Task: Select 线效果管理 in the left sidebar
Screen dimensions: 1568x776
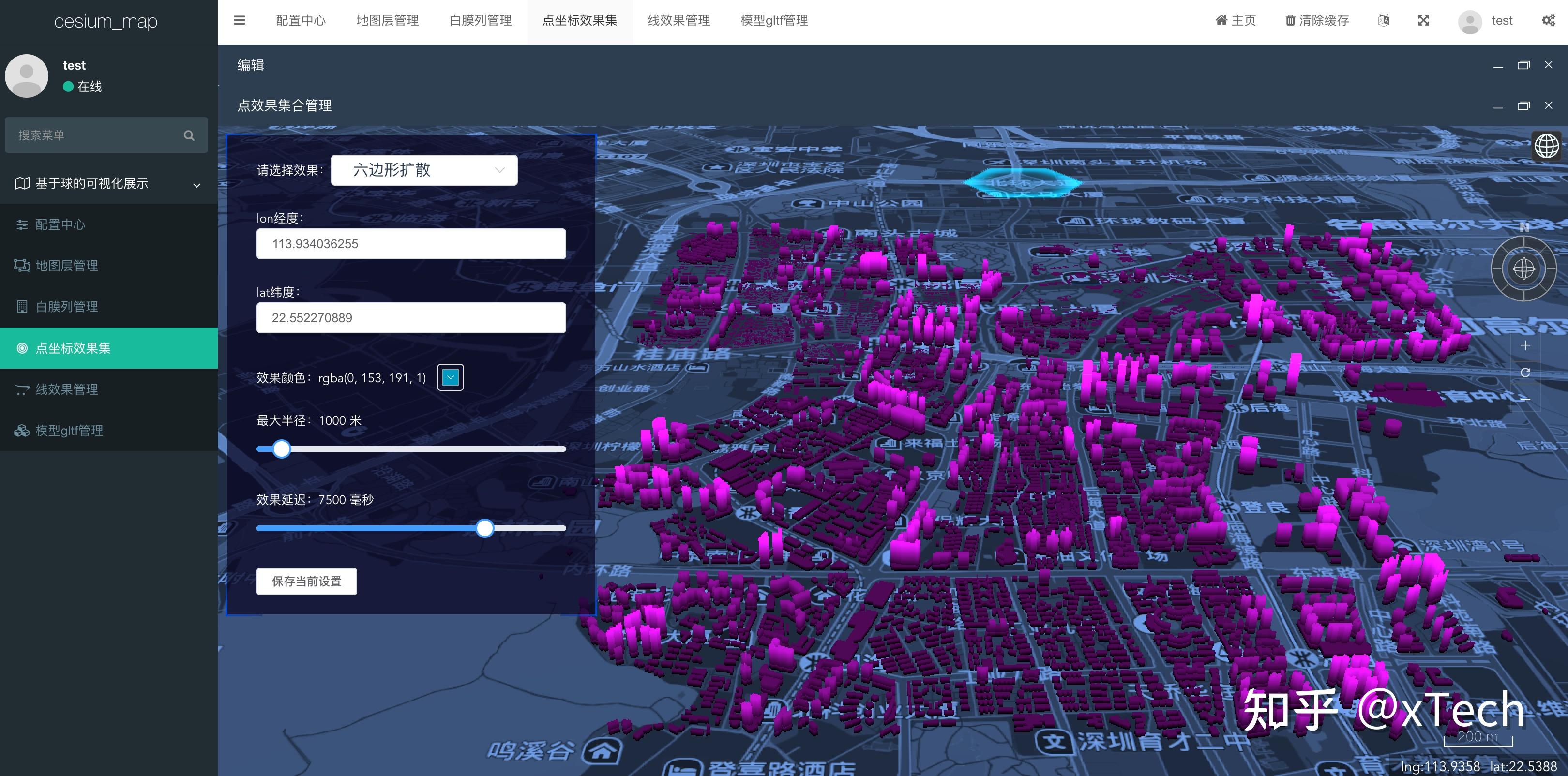Action: [x=66, y=389]
